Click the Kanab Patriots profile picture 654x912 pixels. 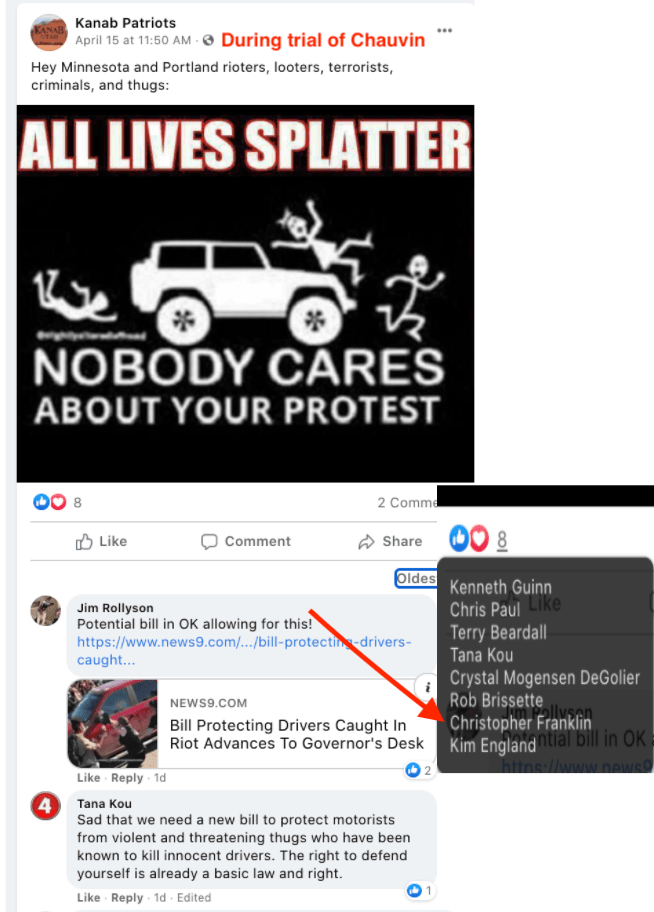(x=49, y=32)
